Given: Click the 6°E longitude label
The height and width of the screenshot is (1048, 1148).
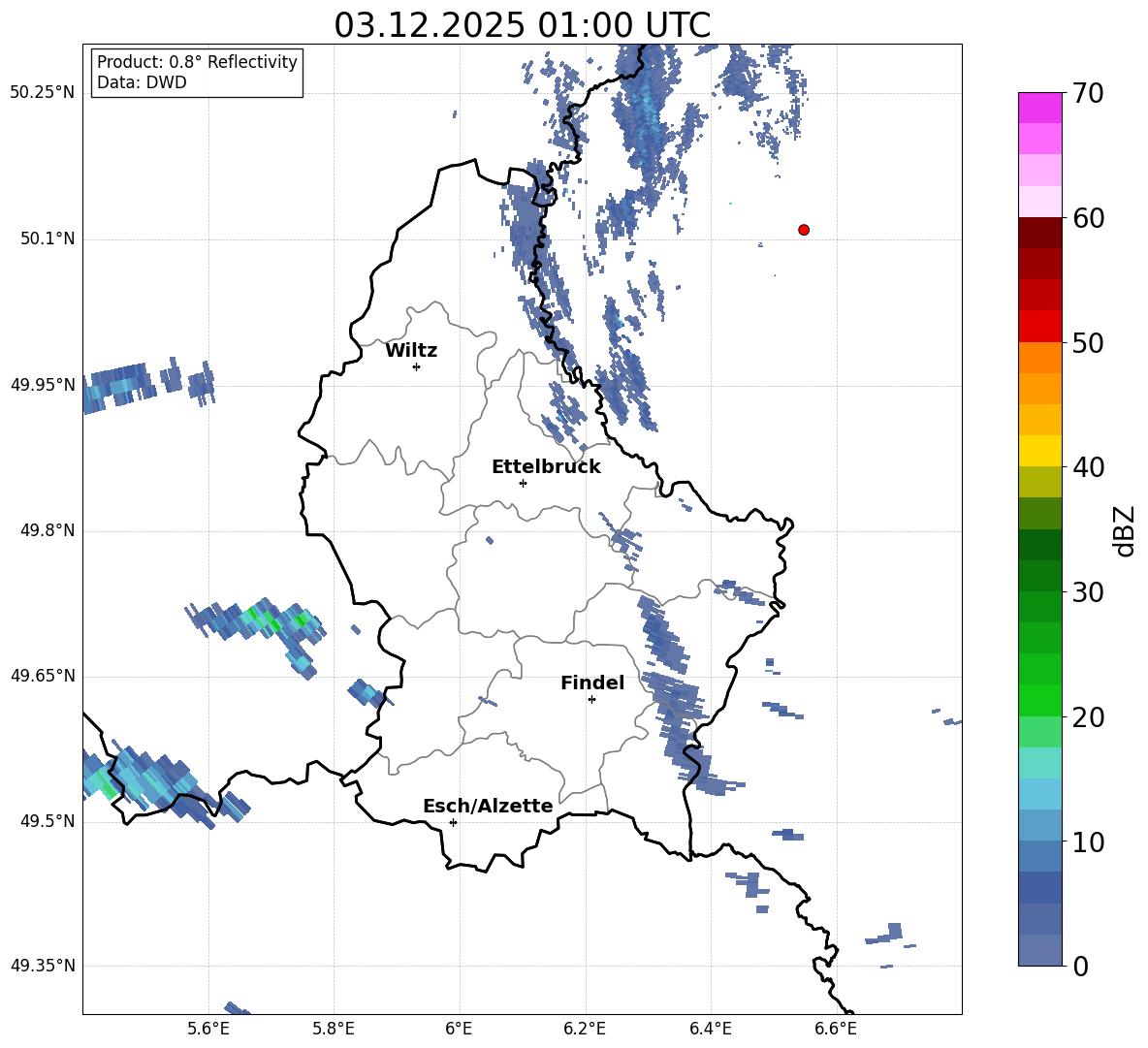Looking at the screenshot, I should click(x=459, y=1029).
